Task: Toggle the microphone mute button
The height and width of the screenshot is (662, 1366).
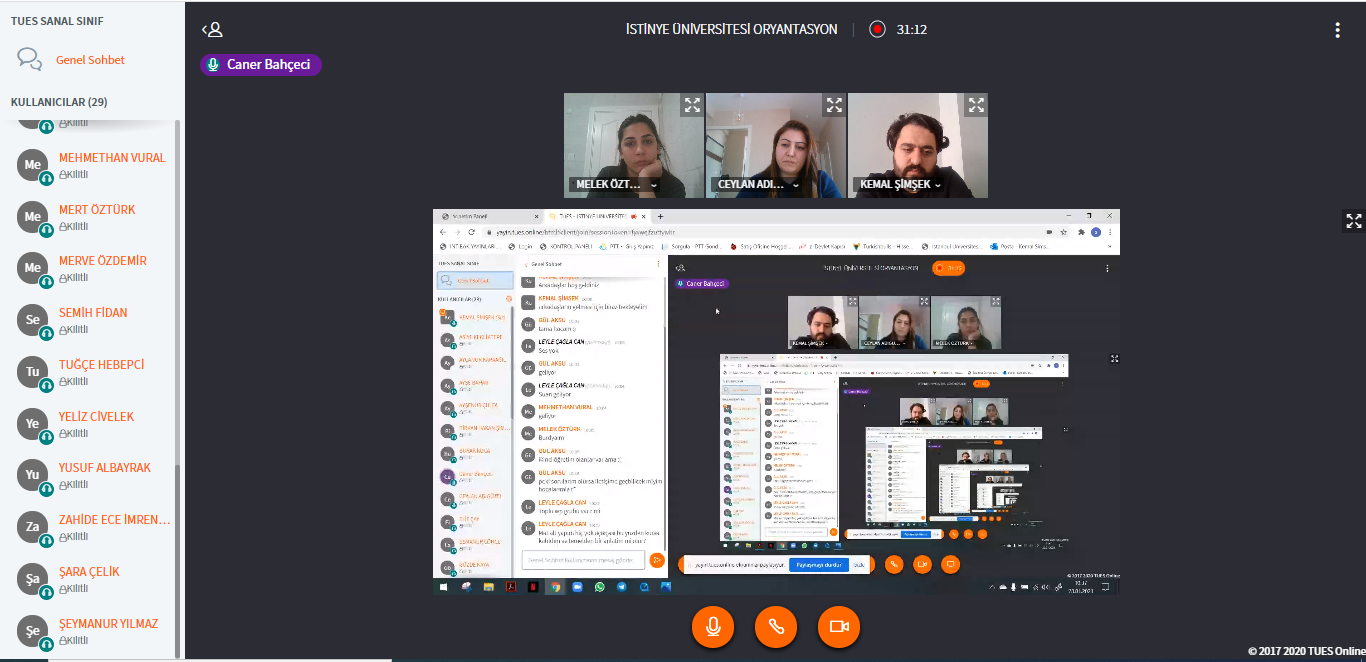Action: click(x=713, y=626)
